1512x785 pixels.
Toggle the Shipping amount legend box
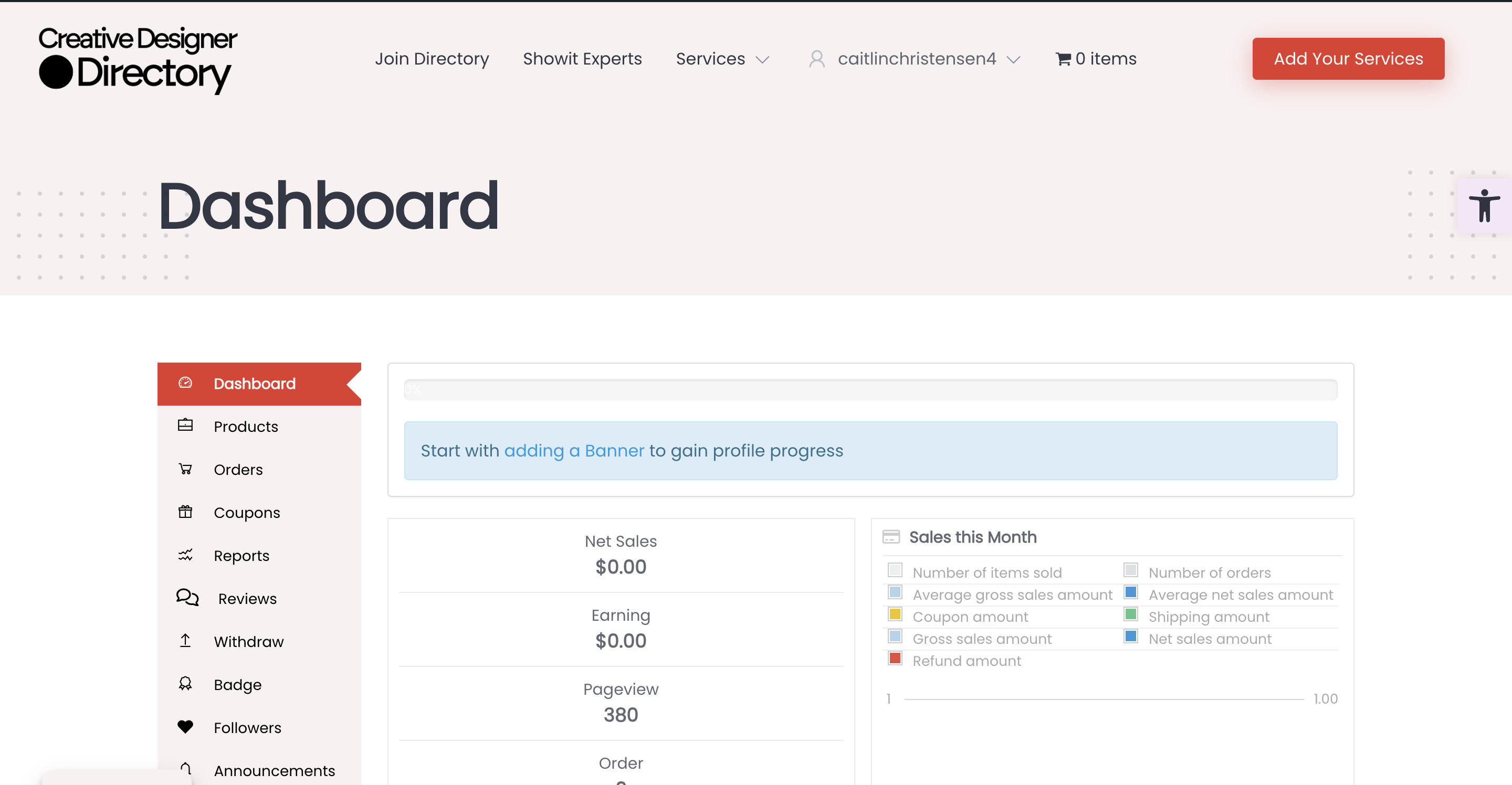coord(1130,615)
